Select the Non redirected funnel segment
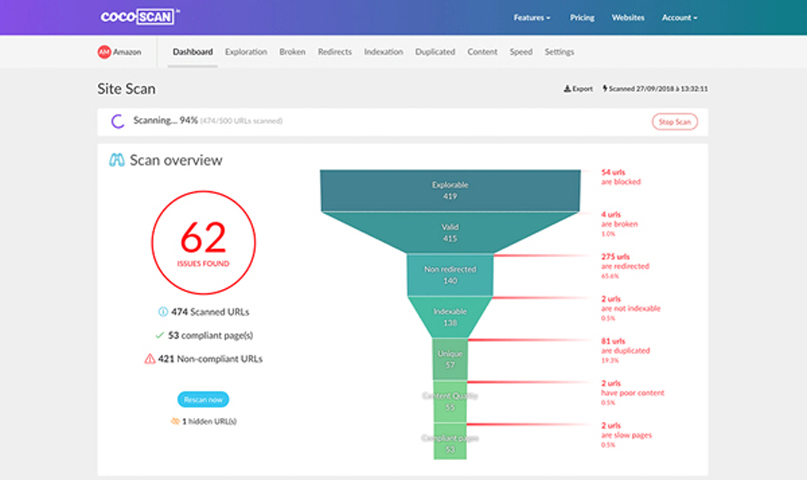Screen dimensions: 807x480 click(450, 275)
